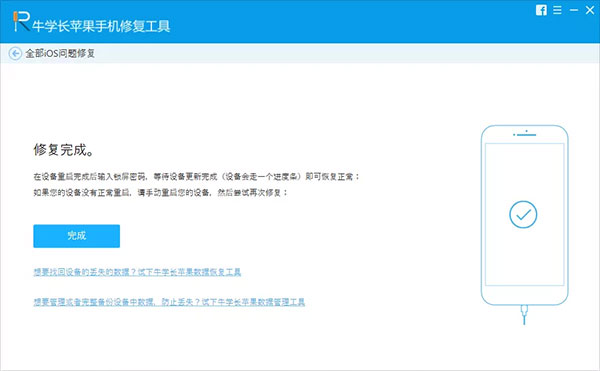Open the Facebook icon in title bar
Viewport: 600px width, 371px height.
coord(541,10)
